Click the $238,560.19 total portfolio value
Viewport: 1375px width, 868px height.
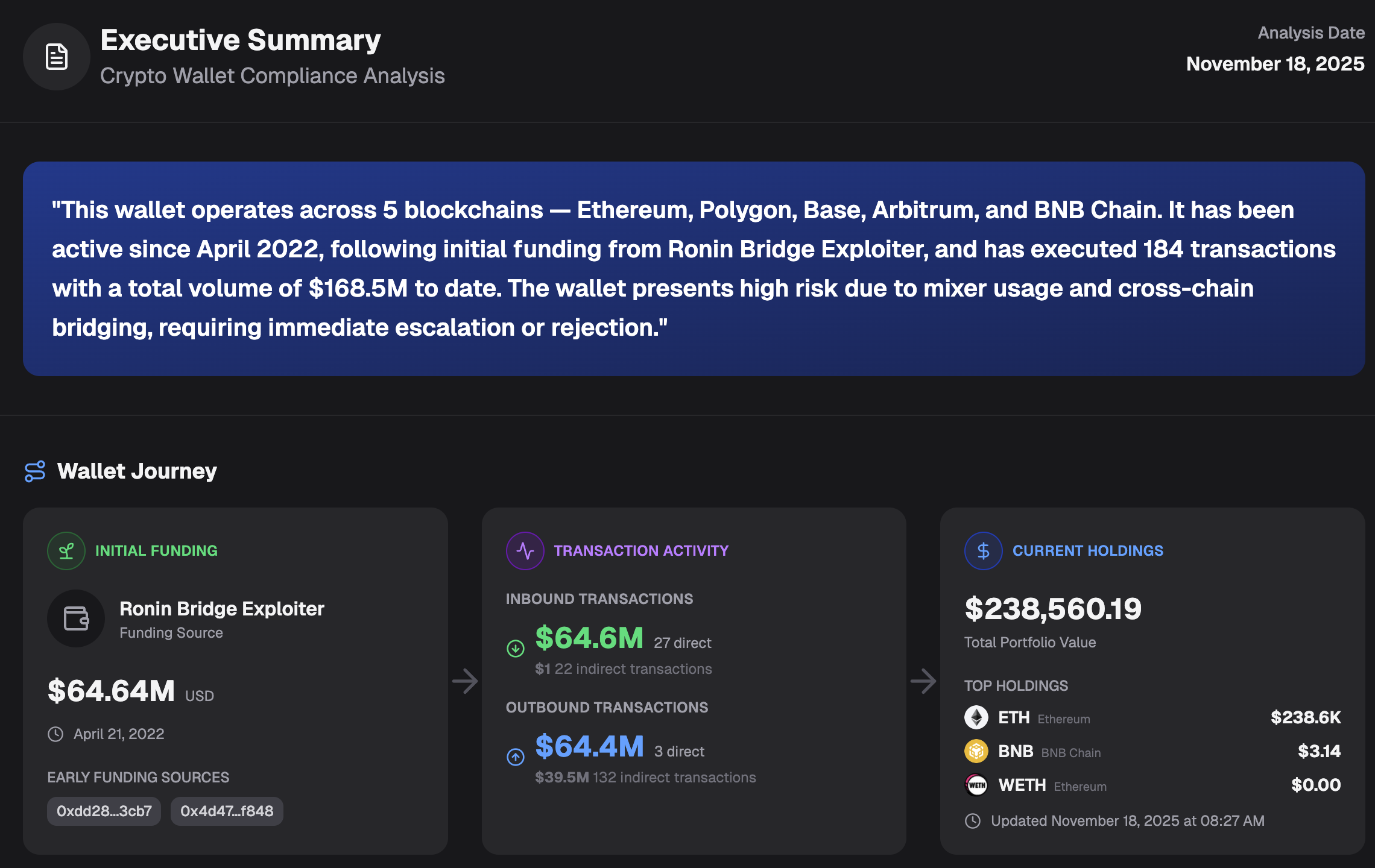point(1053,609)
